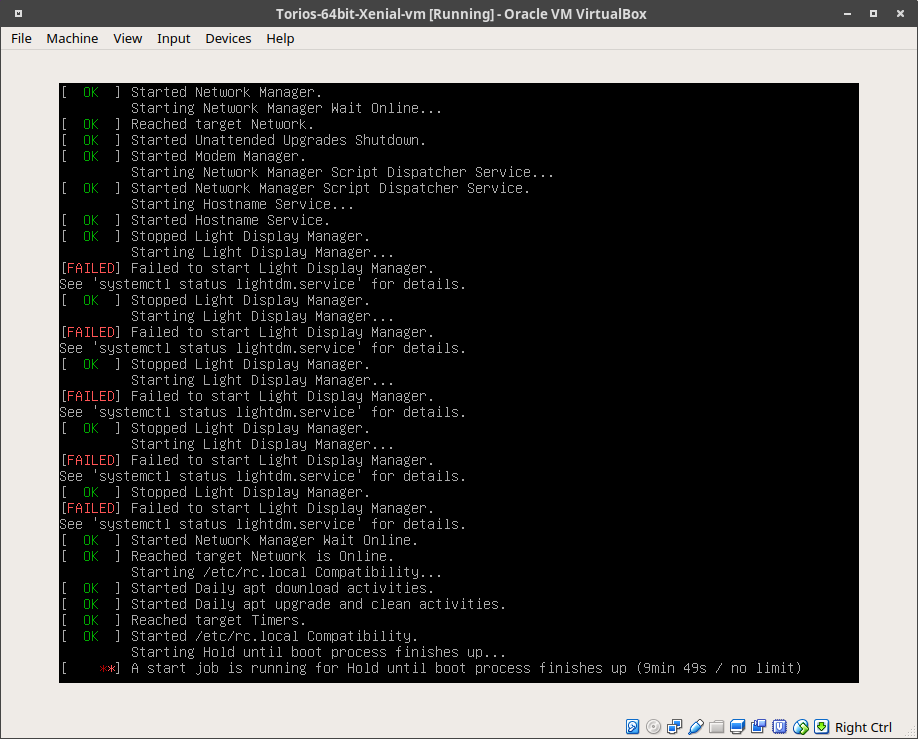Click the display monitor status icon
This screenshot has width=918, height=739.
pos(738,727)
